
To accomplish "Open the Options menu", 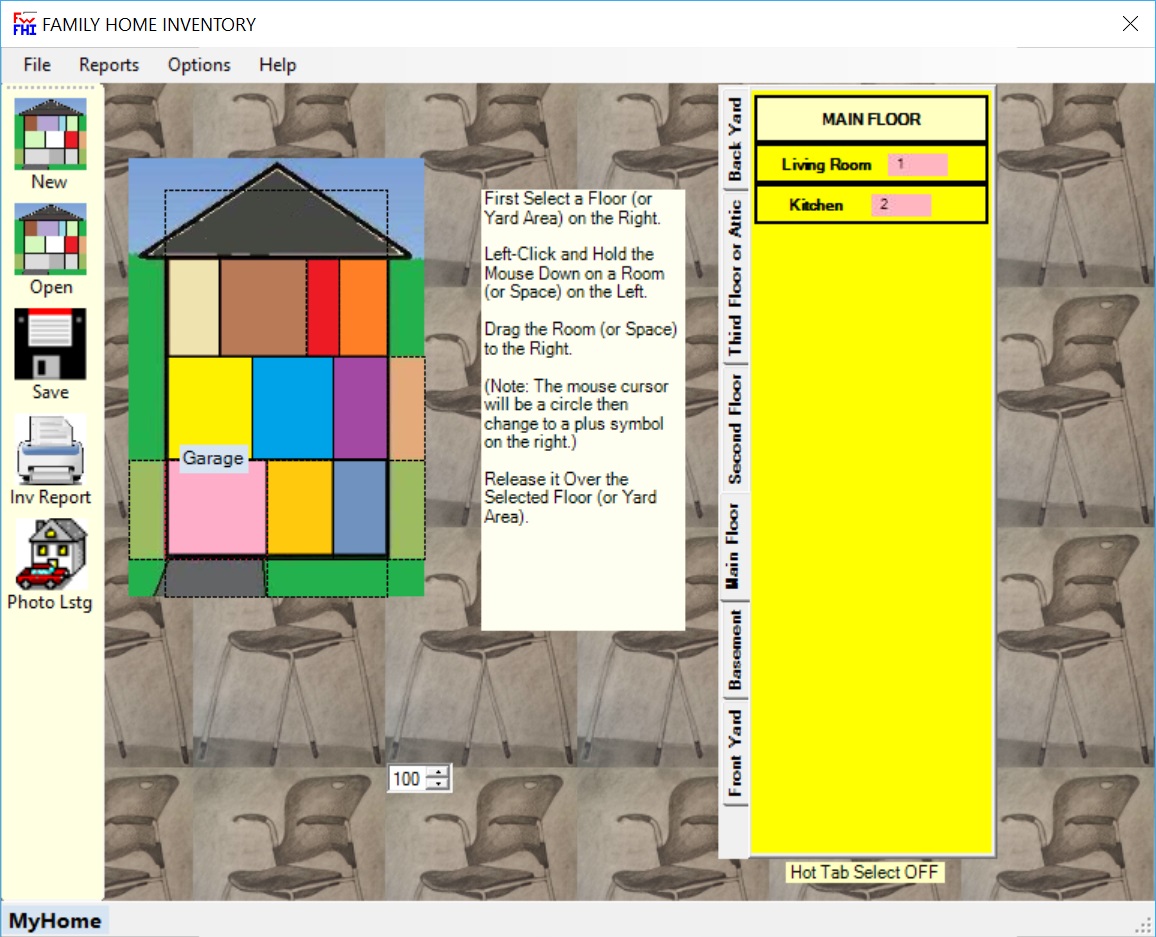I will click(199, 65).
